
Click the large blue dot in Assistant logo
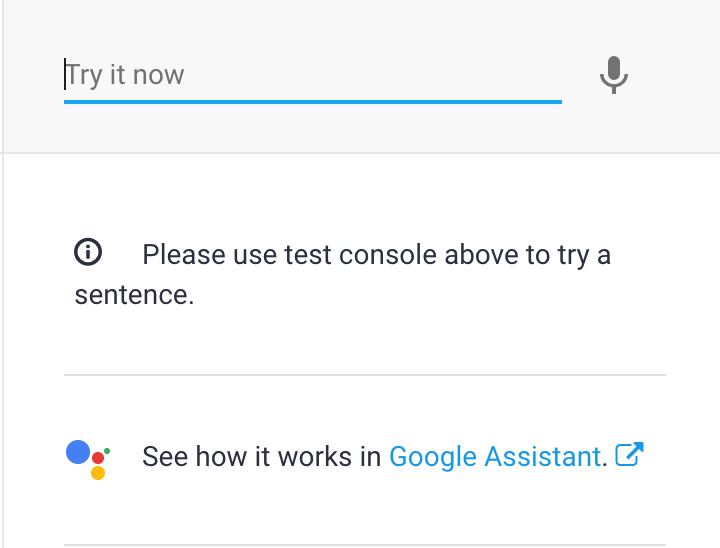coord(78,453)
